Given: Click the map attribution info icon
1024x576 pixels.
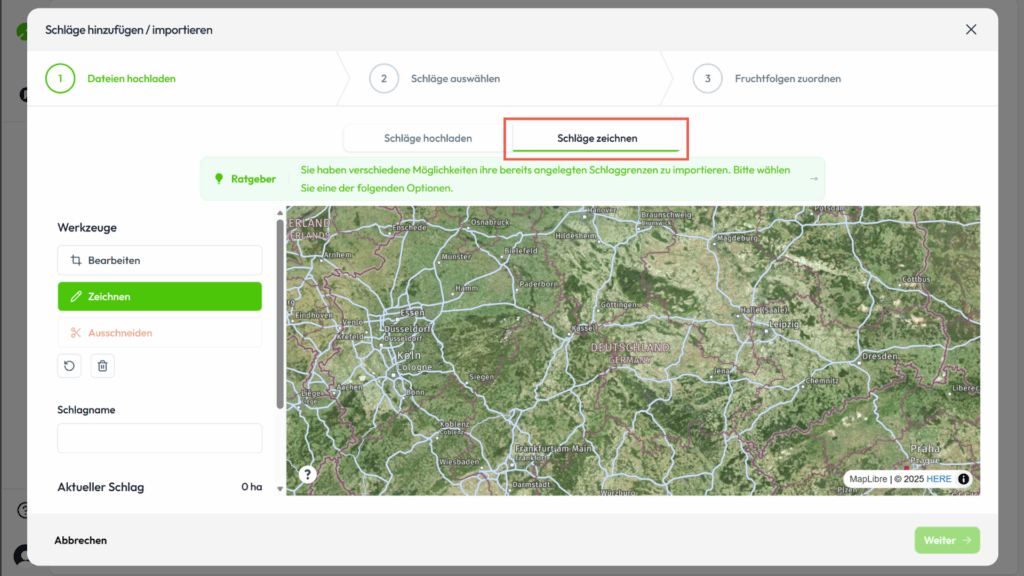Looking at the screenshot, I should point(964,479).
